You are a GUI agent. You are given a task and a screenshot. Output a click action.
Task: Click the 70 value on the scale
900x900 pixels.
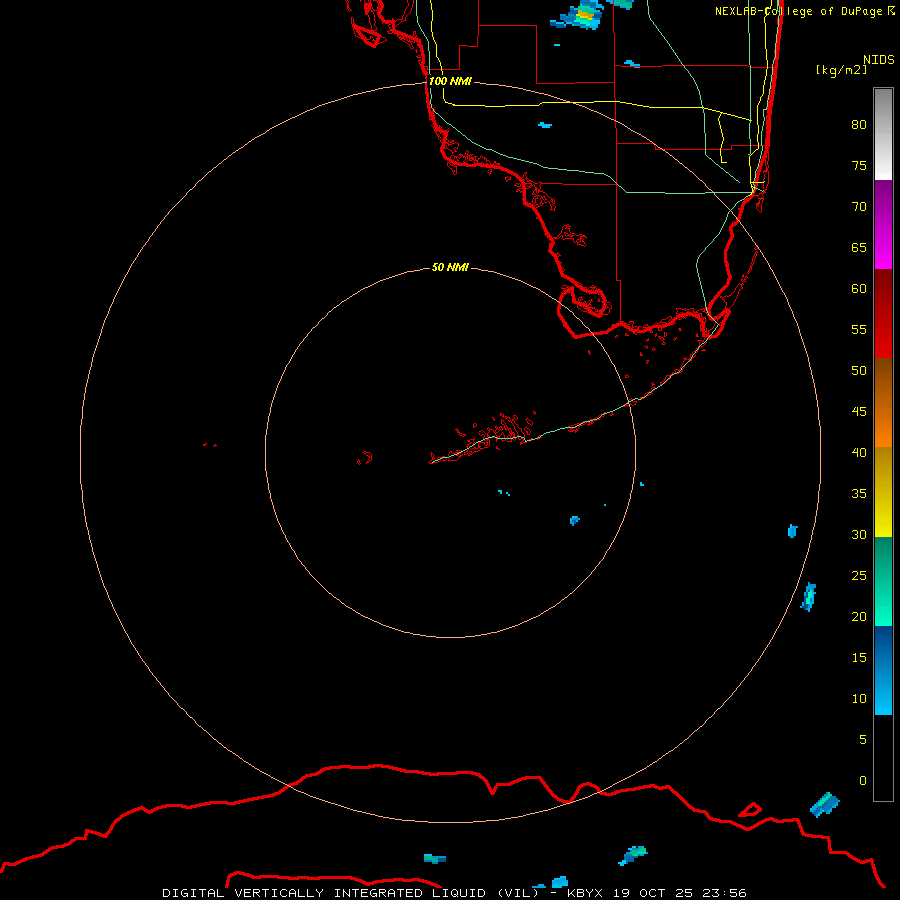(859, 207)
